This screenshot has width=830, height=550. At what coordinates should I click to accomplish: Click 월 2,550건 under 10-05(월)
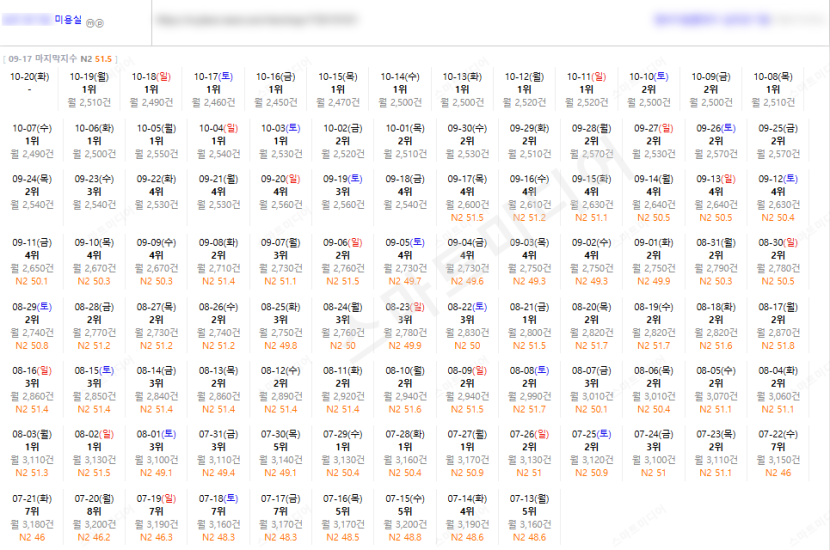[157, 154]
